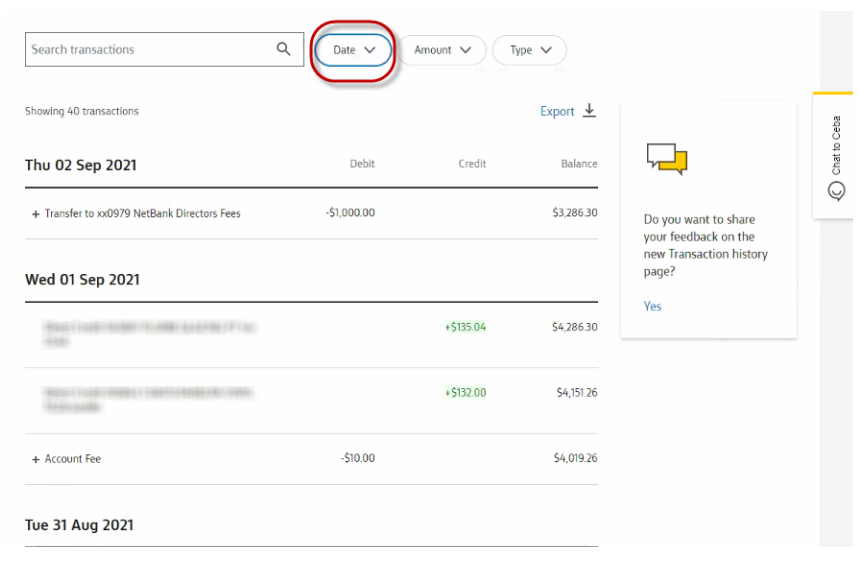Click the Debit column header
Screen dimensions: 859x561
click(362, 164)
